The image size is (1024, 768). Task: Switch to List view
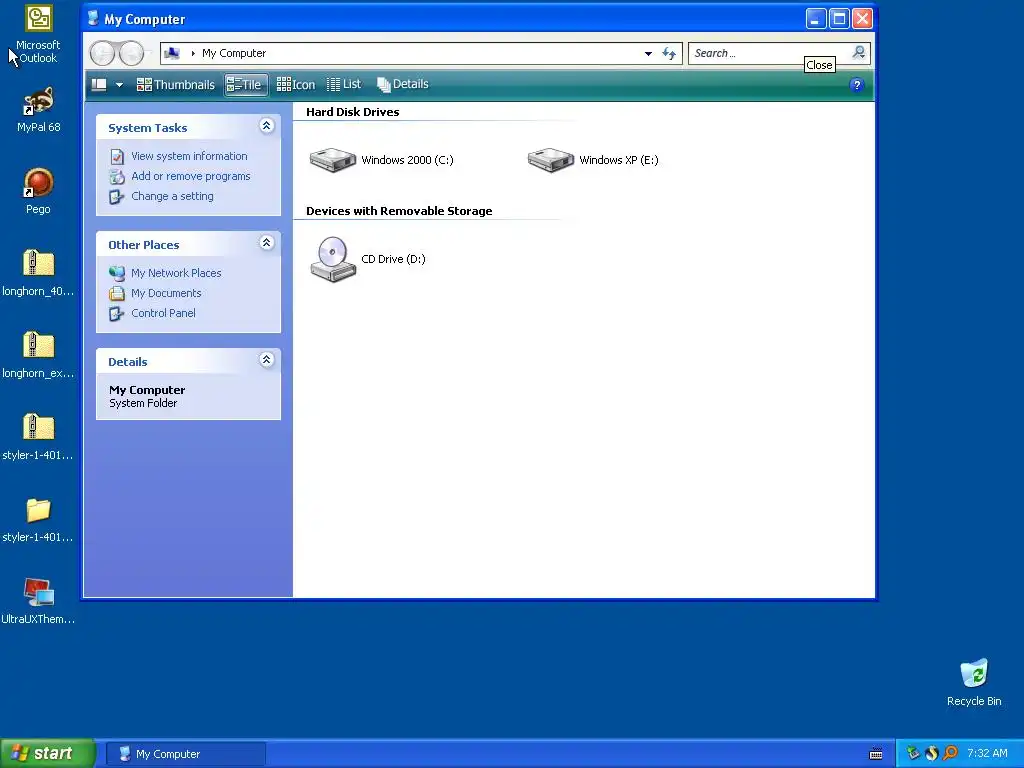click(x=344, y=84)
